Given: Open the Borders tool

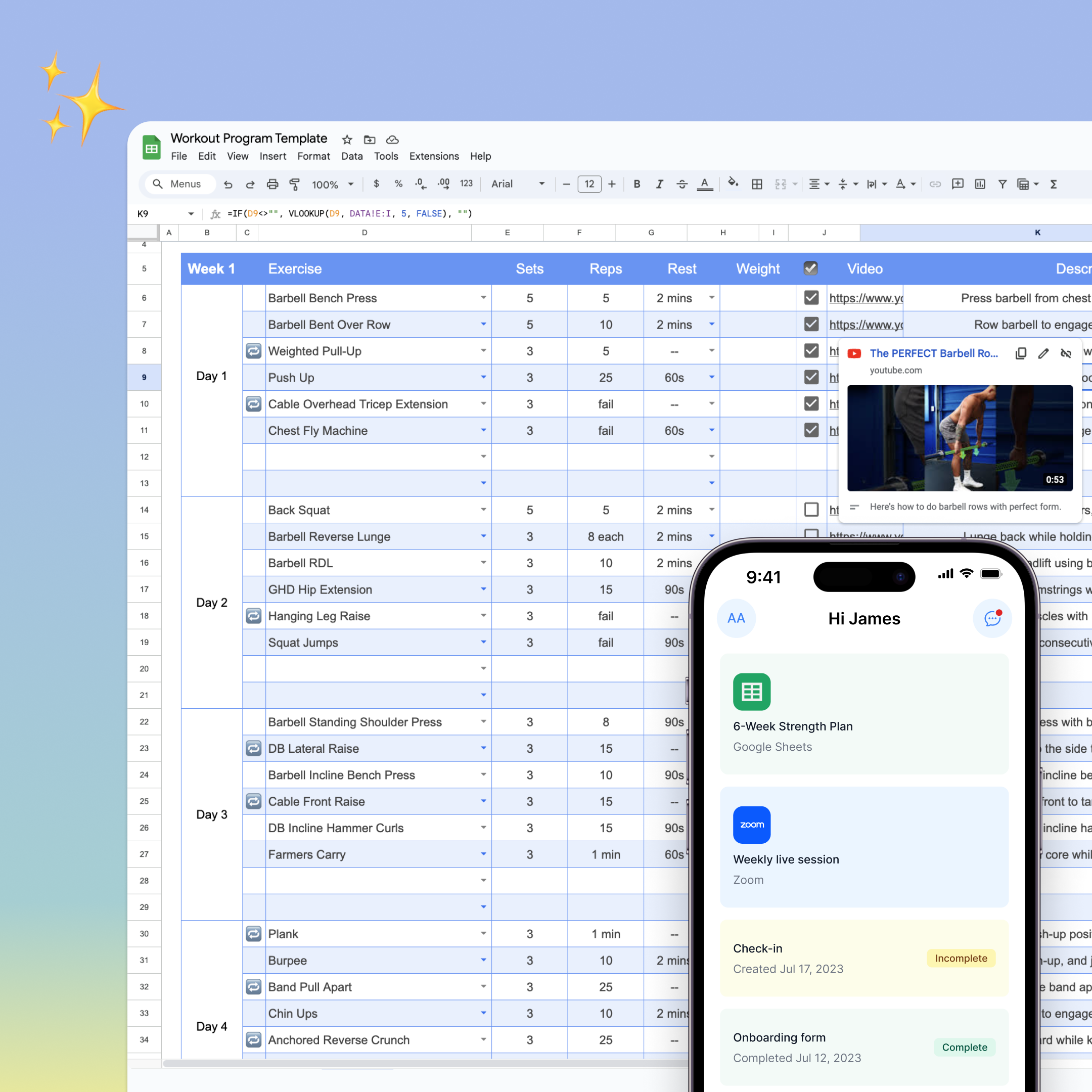Looking at the screenshot, I should 757,184.
